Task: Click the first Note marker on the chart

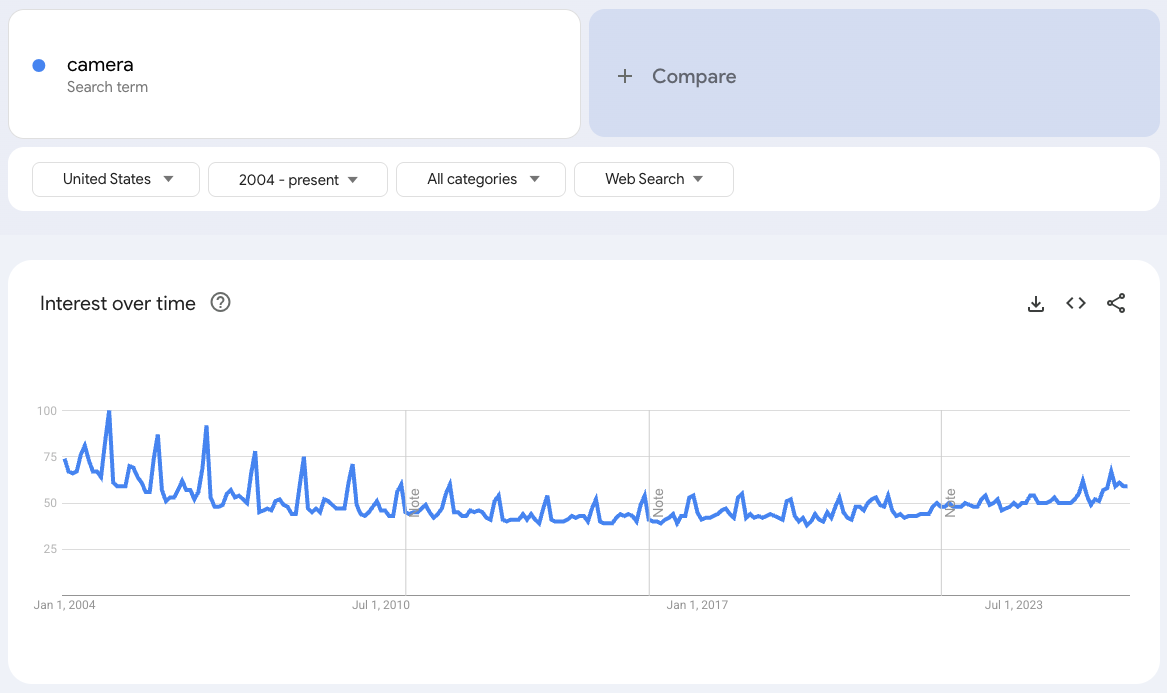Action: (x=413, y=502)
